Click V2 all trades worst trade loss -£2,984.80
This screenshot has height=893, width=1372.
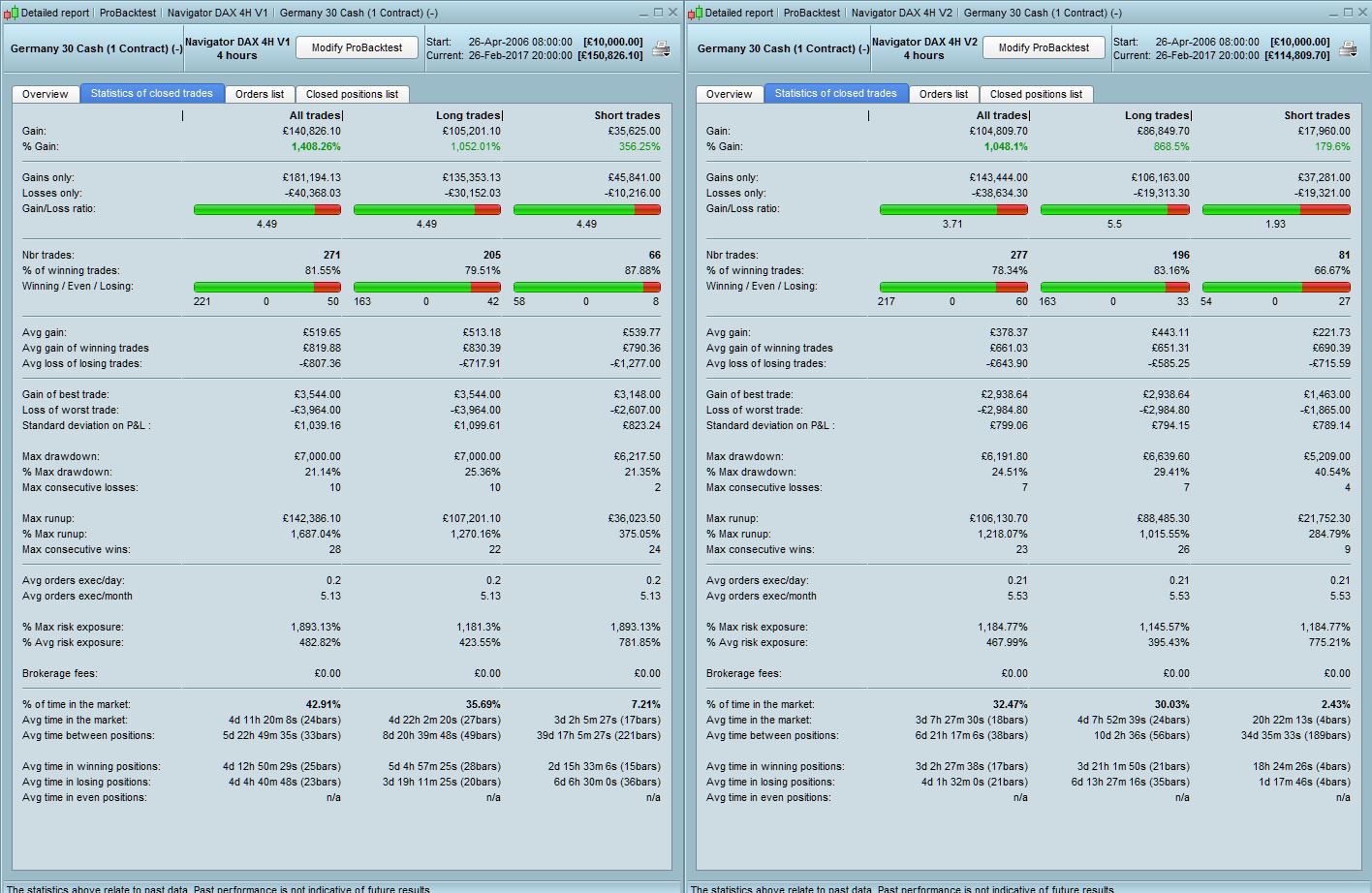(x=1002, y=410)
